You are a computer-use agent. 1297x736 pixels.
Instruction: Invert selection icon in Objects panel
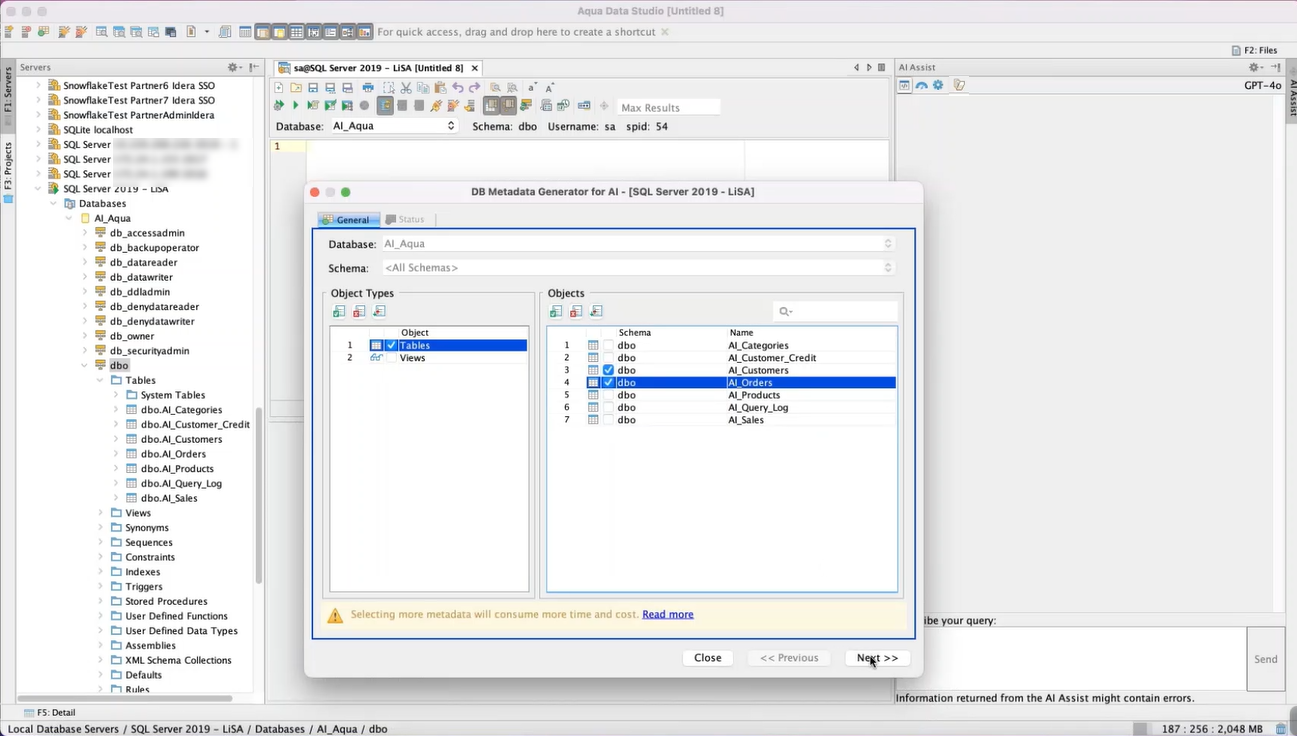(596, 312)
